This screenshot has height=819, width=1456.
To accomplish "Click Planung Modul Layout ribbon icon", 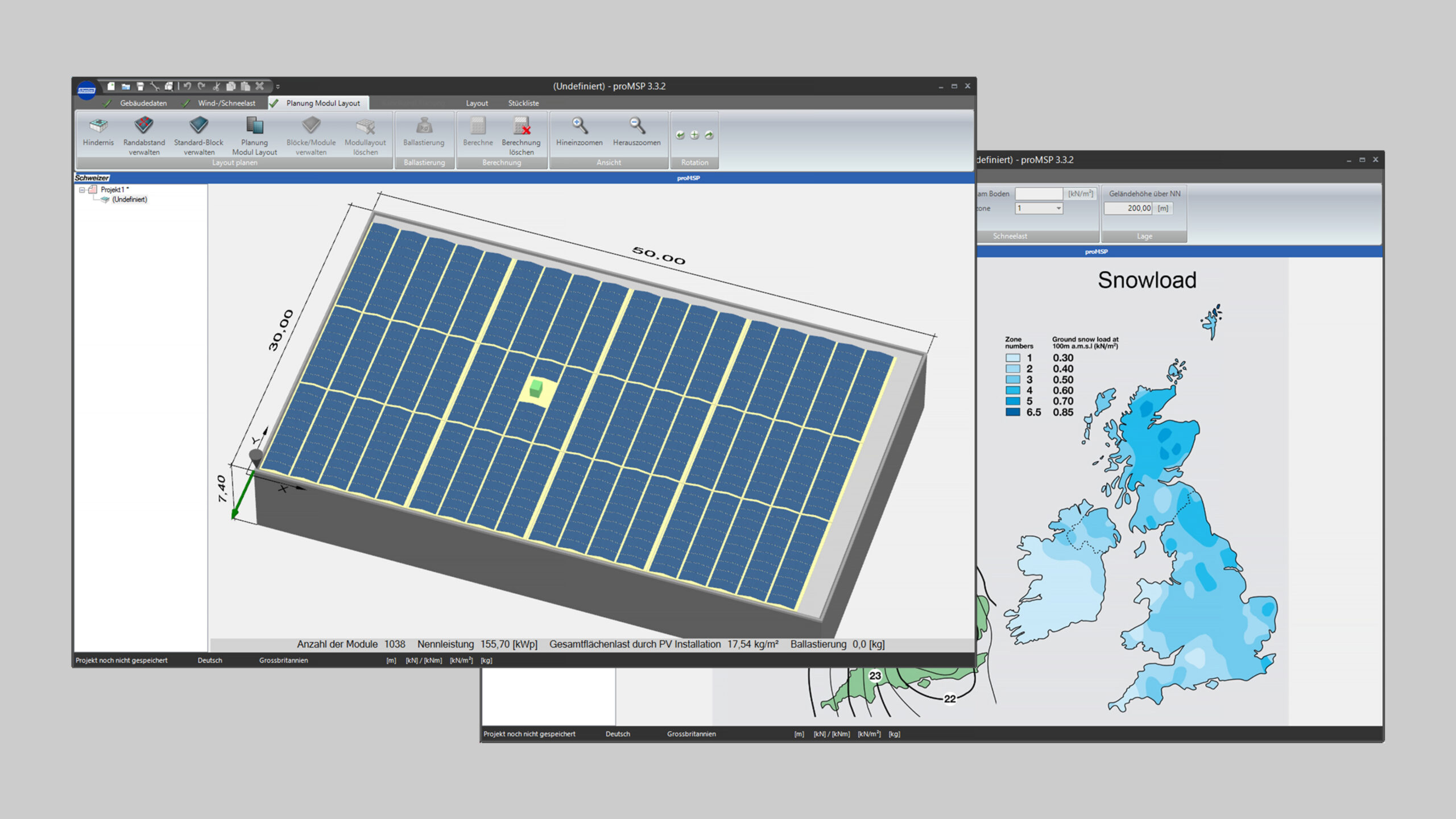I will pyautogui.click(x=254, y=126).
